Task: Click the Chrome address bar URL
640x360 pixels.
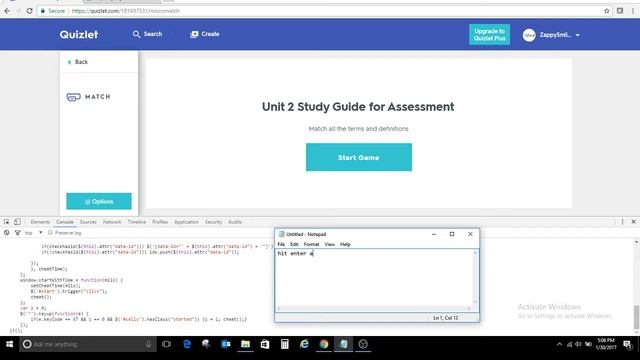Action: tap(125, 11)
